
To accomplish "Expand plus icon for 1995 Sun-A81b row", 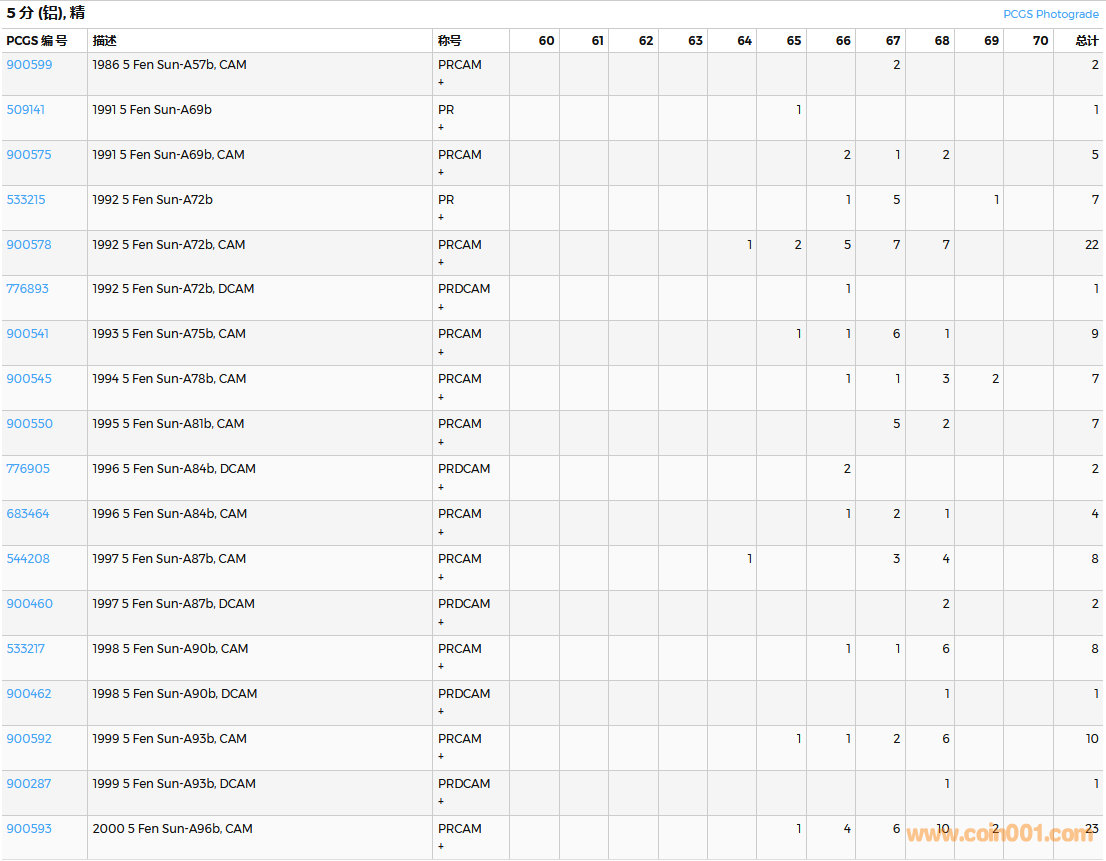I will point(441,442).
